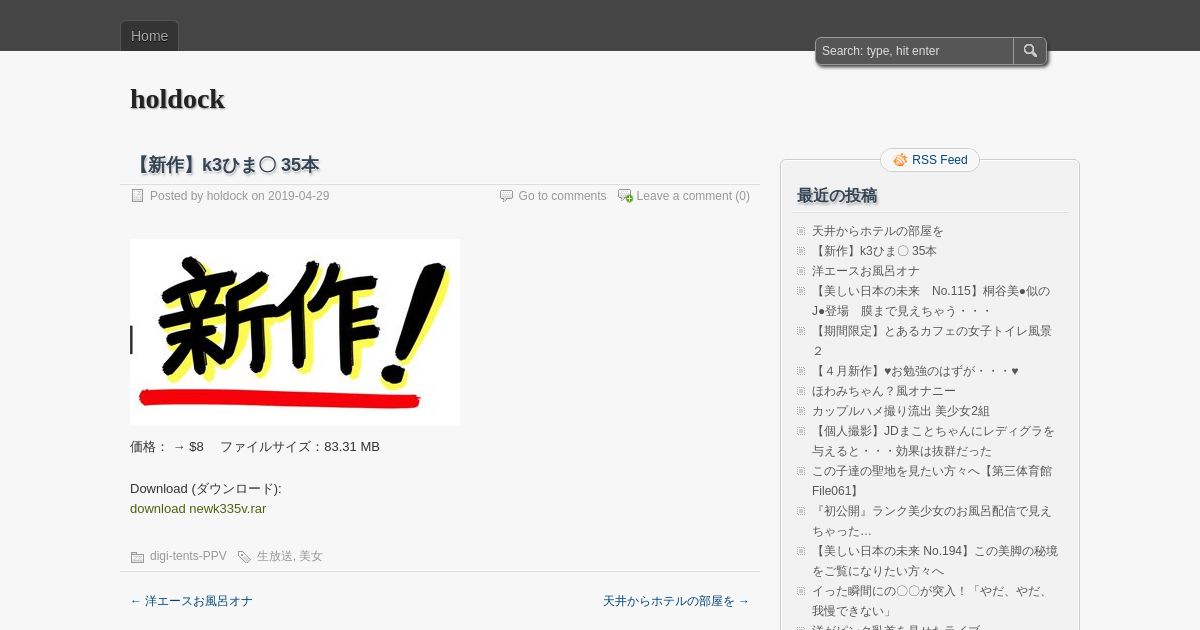Open sidebar post この子達の聖地を見たい方々へ
The width and height of the screenshot is (1200, 630).
pyautogui.click(x=932, y=481)
